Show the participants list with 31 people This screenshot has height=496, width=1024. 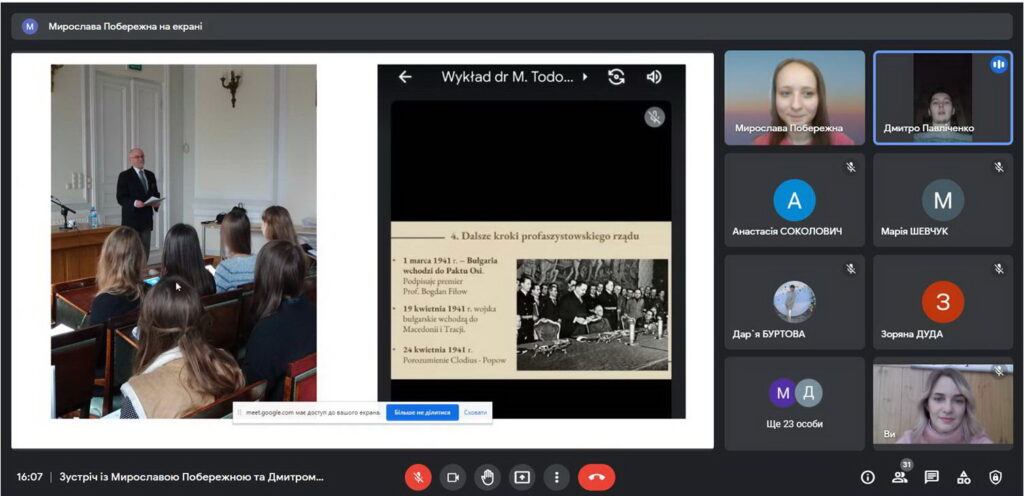pyautogui.click(x=900, y=477)
